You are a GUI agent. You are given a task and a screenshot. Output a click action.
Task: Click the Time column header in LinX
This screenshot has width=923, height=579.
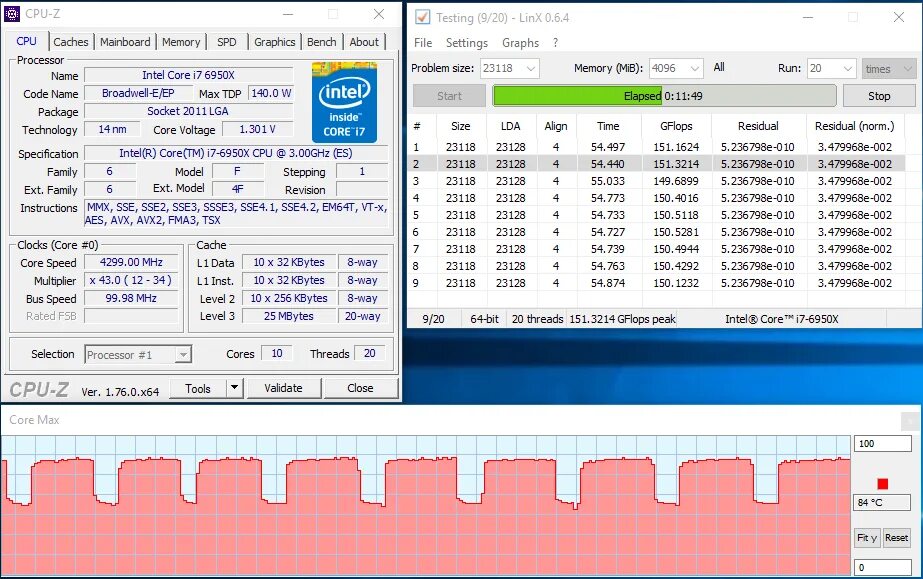(608, 126)
